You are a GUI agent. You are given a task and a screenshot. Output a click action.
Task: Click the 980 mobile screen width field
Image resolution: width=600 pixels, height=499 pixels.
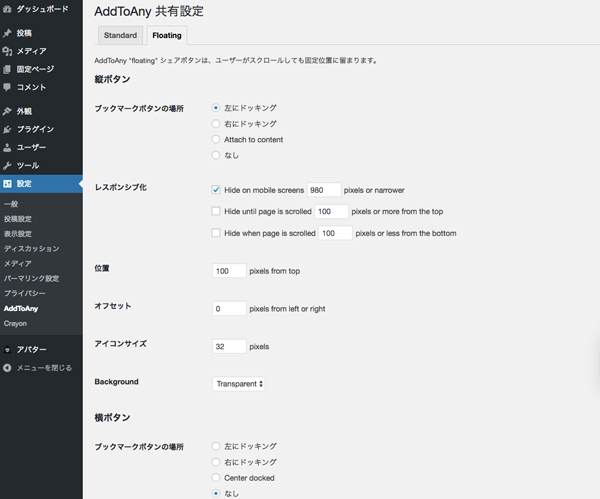[324, 190]
